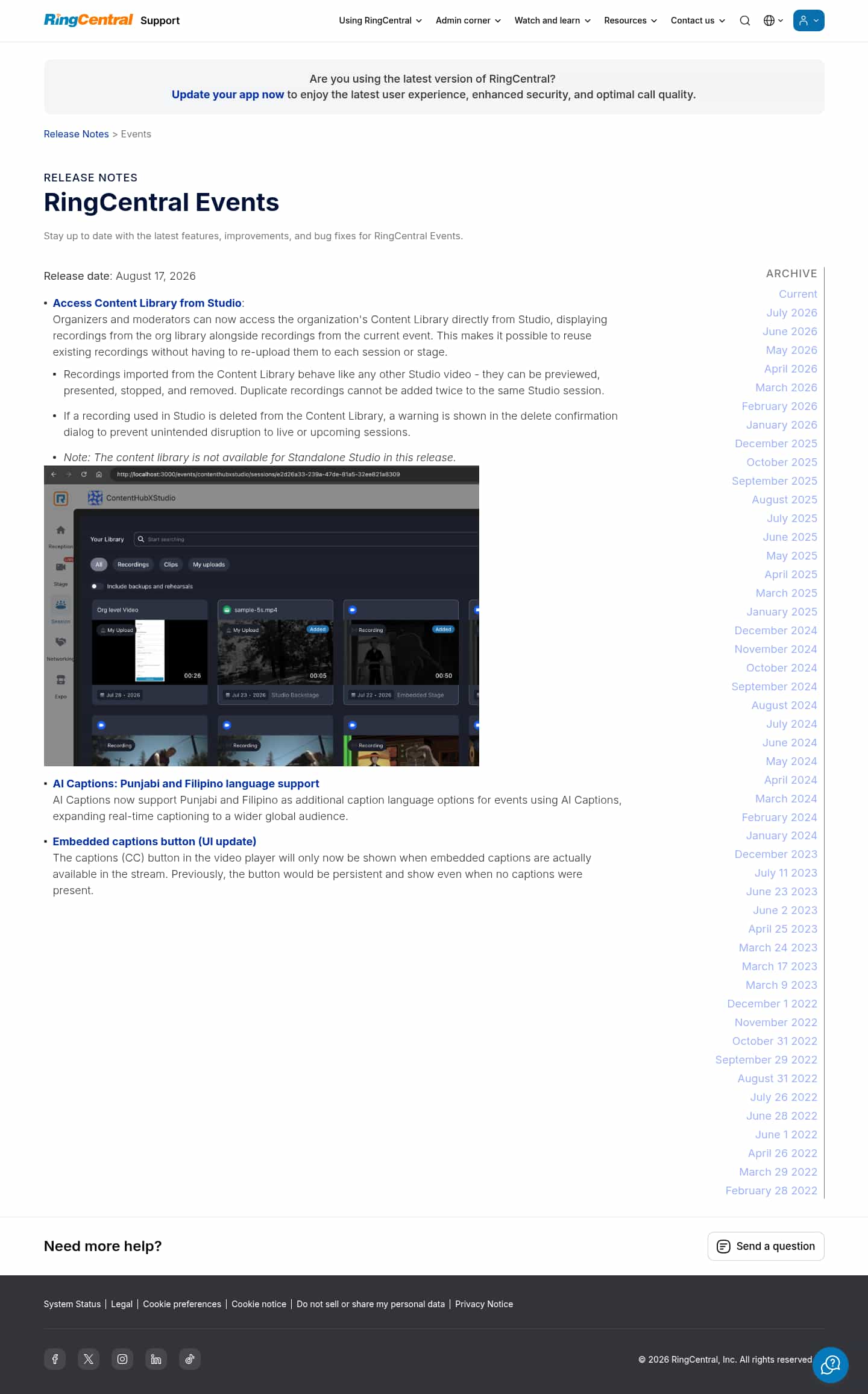The height and width of the screenshot is (1394, 868).
Task: Open the floating chat help bubble
Action: pos(830,1364)
